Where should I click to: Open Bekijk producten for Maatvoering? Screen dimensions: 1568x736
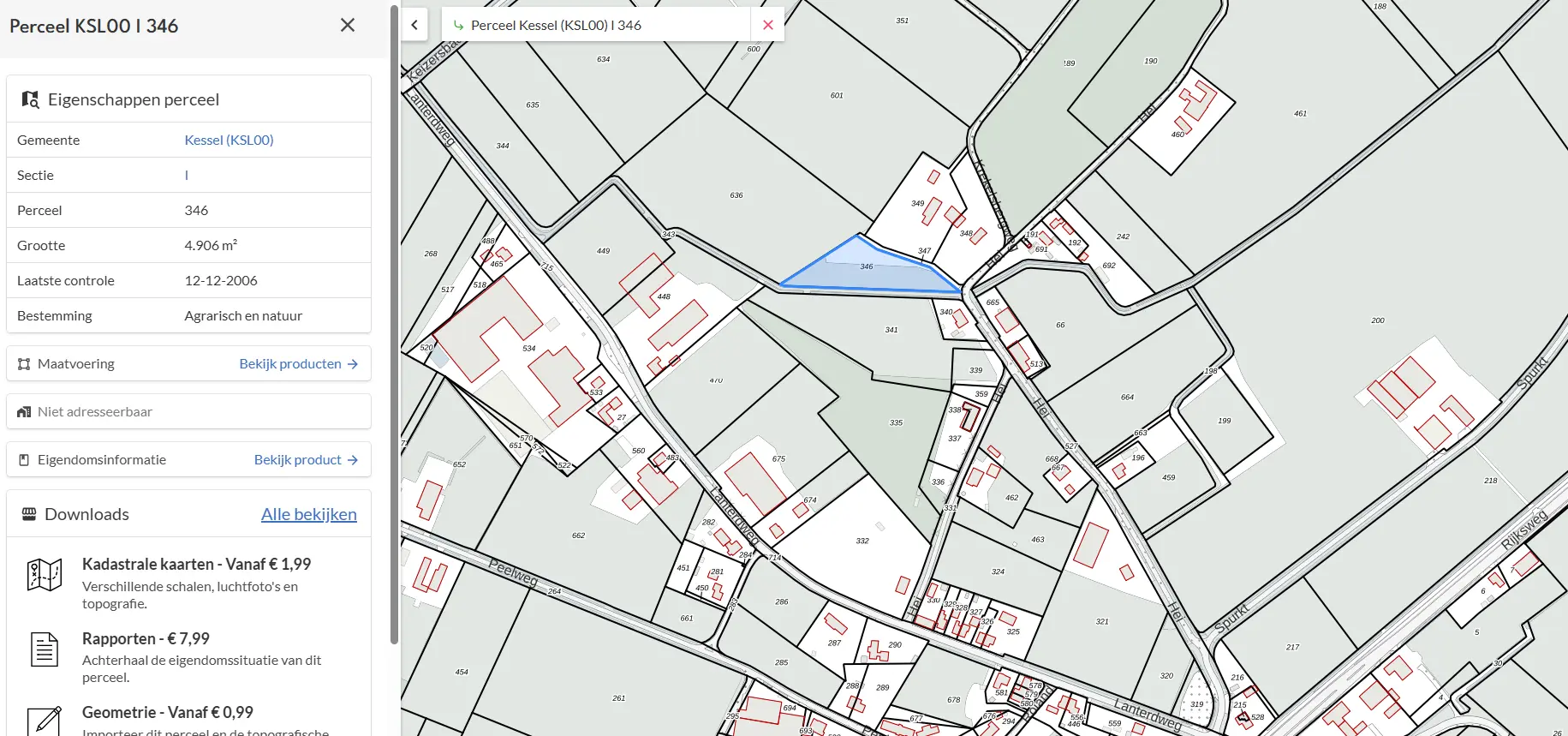[x=298, y=364]
